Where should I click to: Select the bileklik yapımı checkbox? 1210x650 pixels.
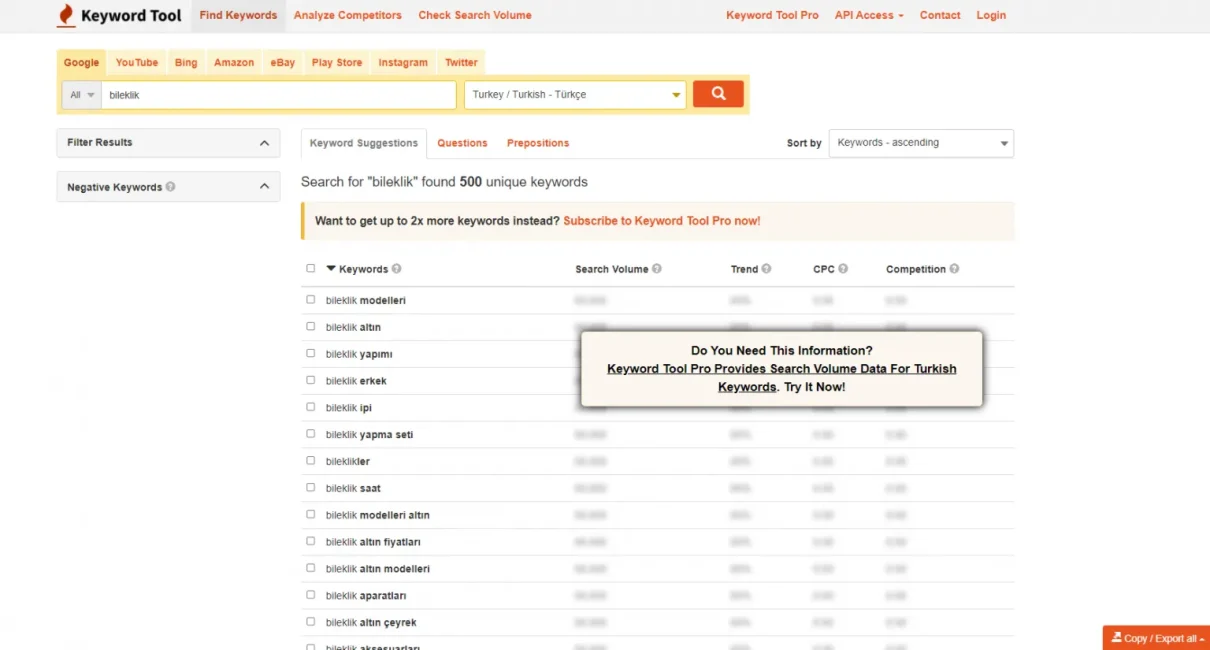click(x=310, y=354)
